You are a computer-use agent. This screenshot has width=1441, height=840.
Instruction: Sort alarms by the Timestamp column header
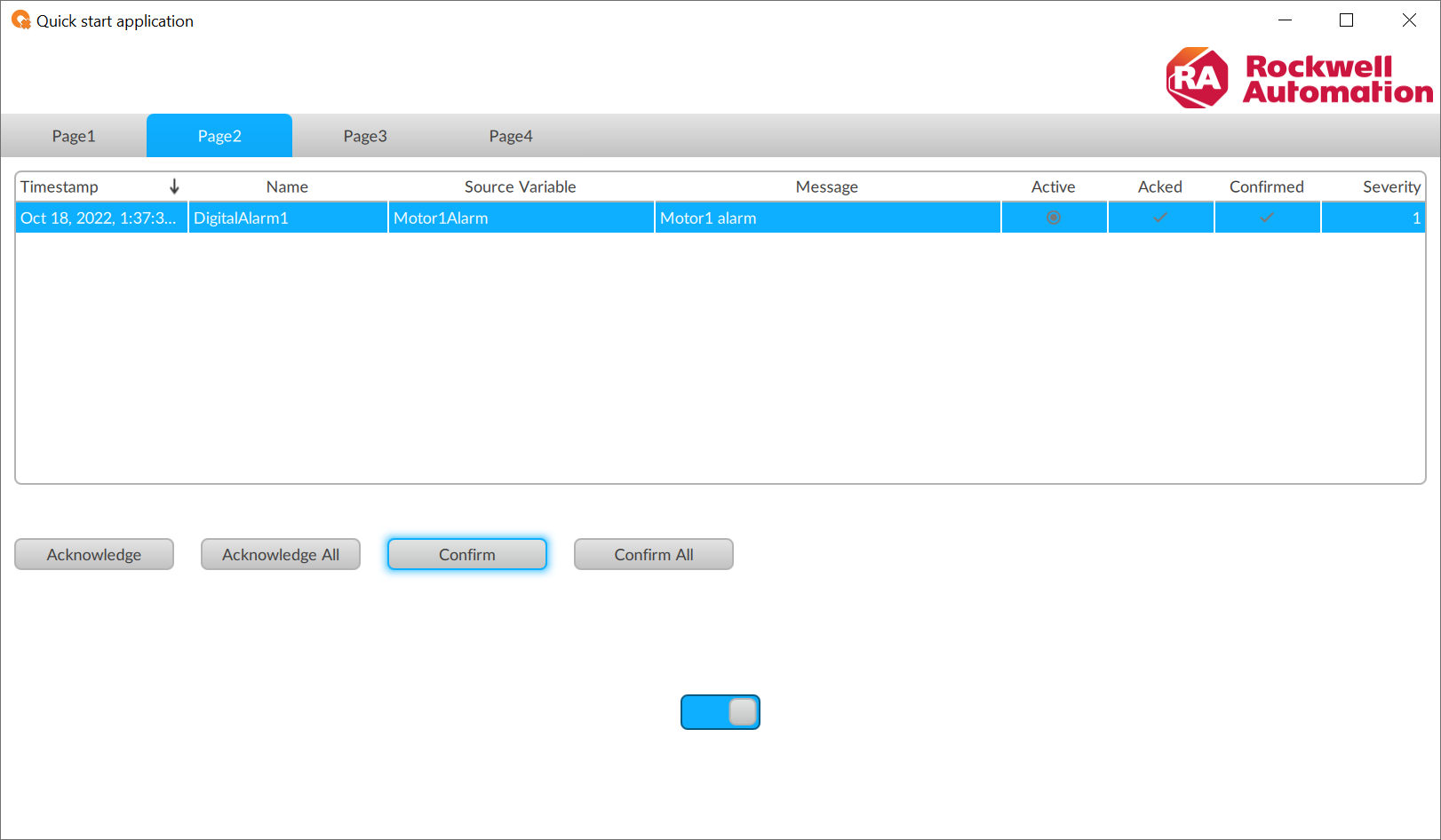pos(60,186)
